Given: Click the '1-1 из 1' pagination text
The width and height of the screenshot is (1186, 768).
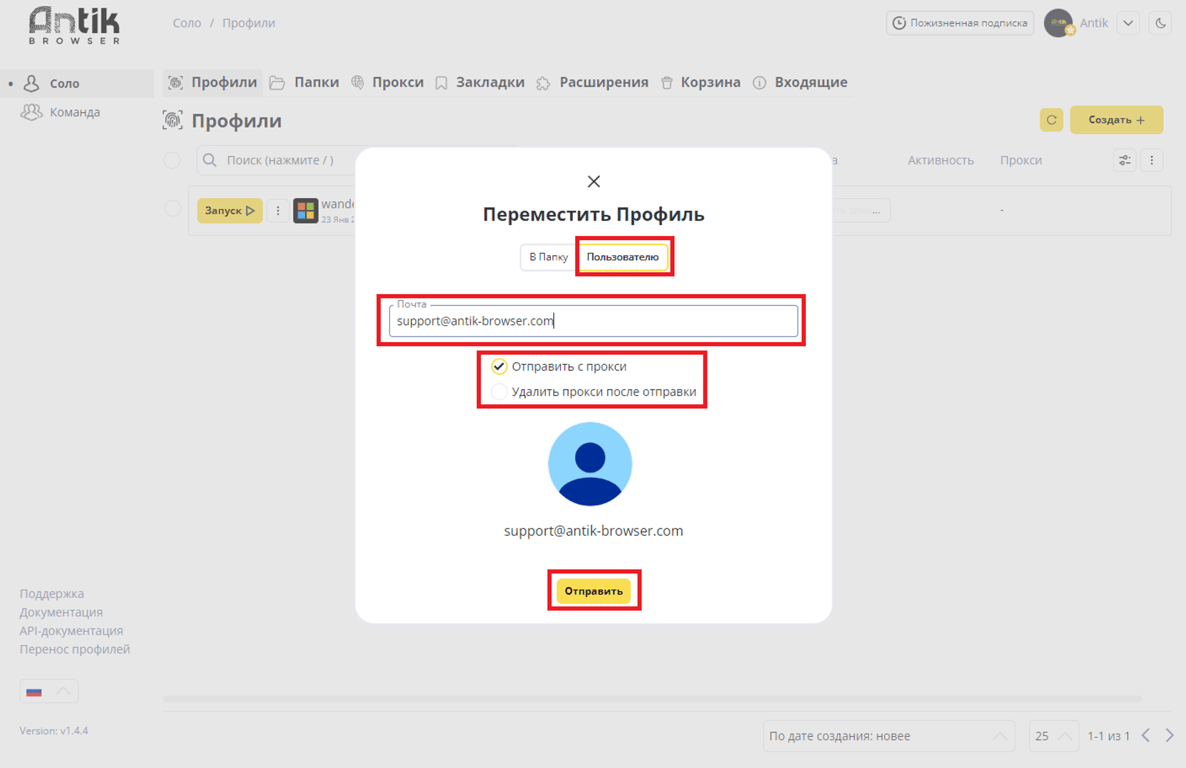Looking at the screenshot, I should [x=1109, y=735].
